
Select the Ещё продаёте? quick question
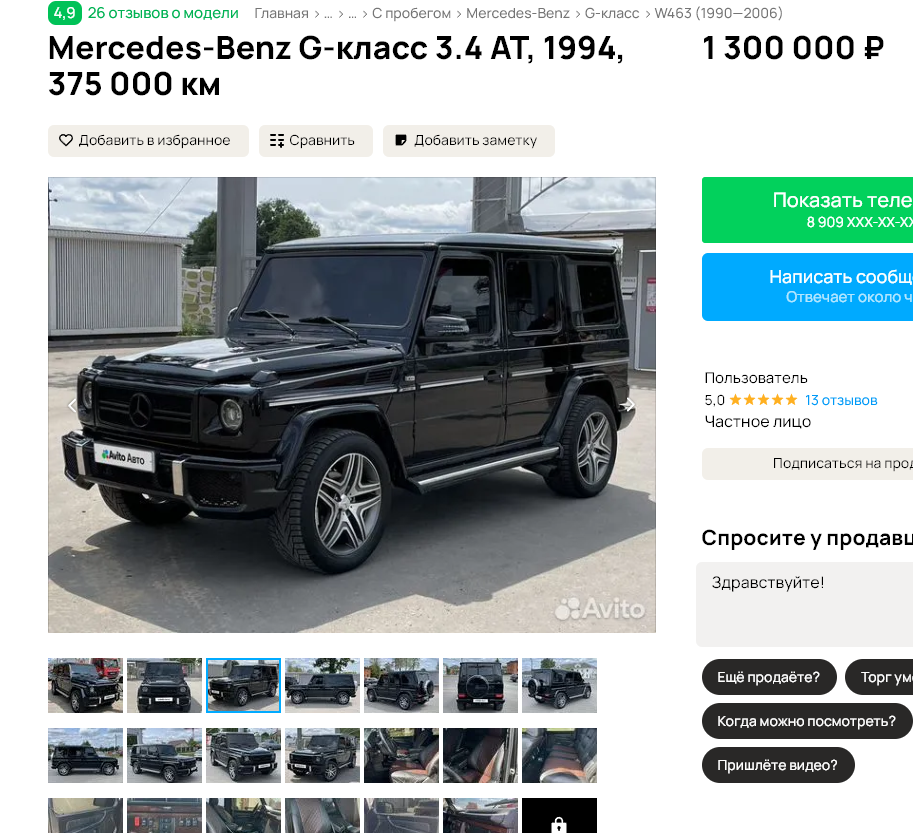pos(769,677)
